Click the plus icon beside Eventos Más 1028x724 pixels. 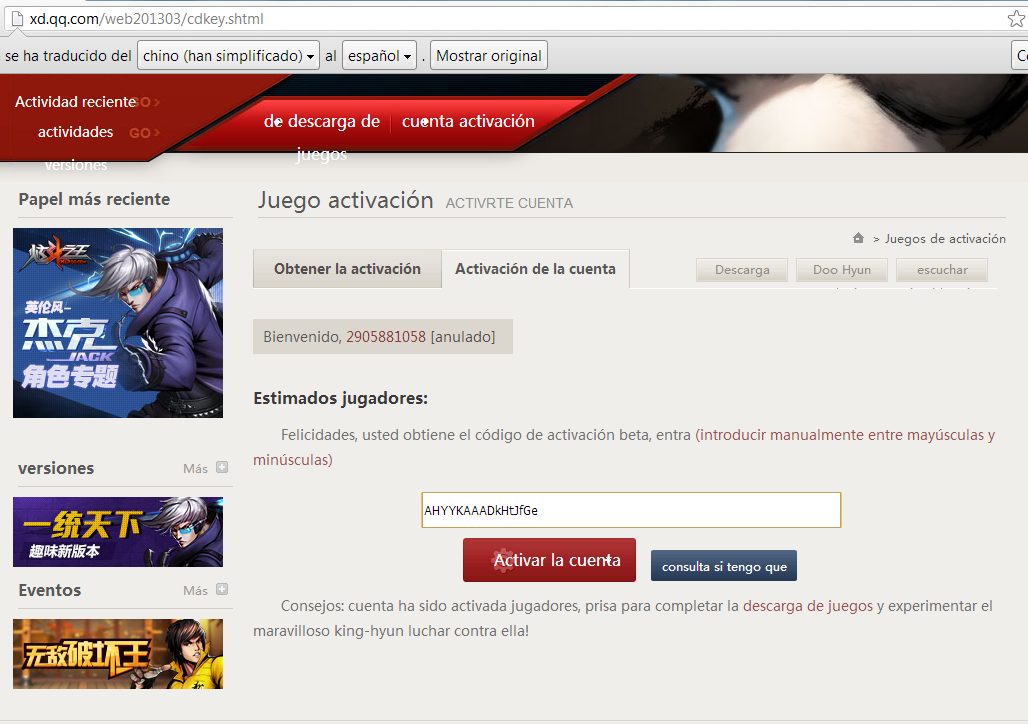222,589
